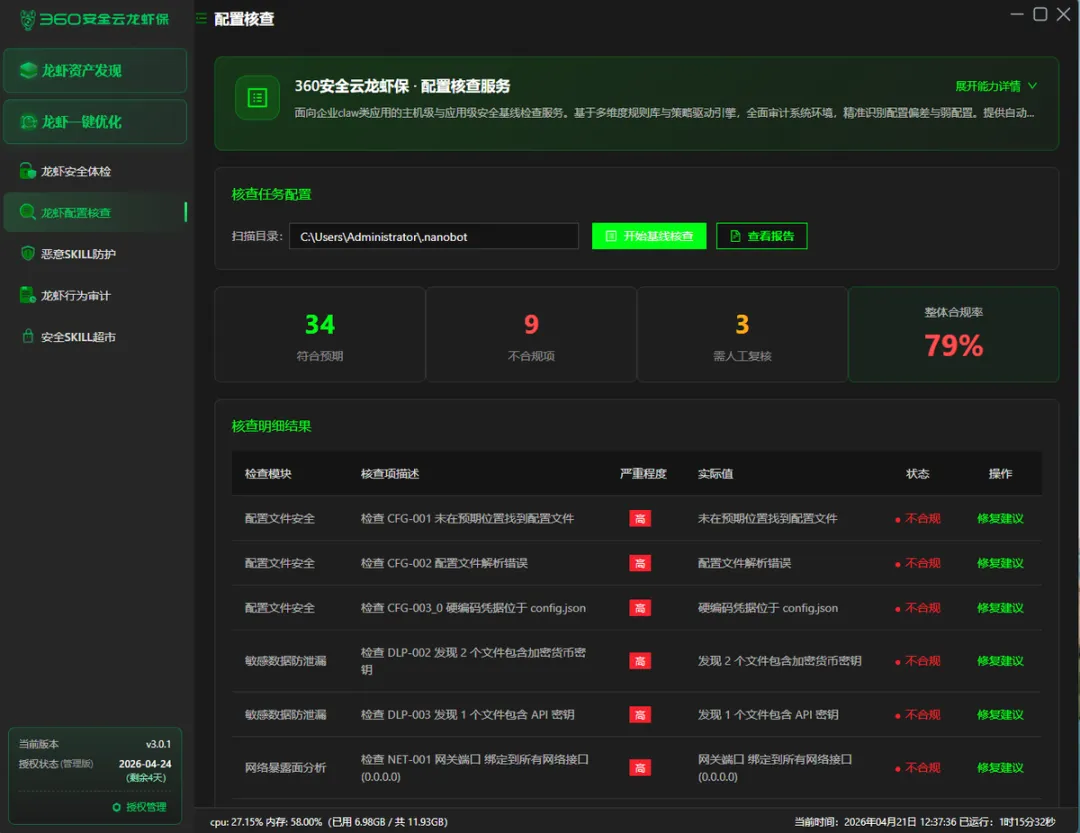
Task: Open 修复建议 for DLP-003 row
Action: point(1000,715)
